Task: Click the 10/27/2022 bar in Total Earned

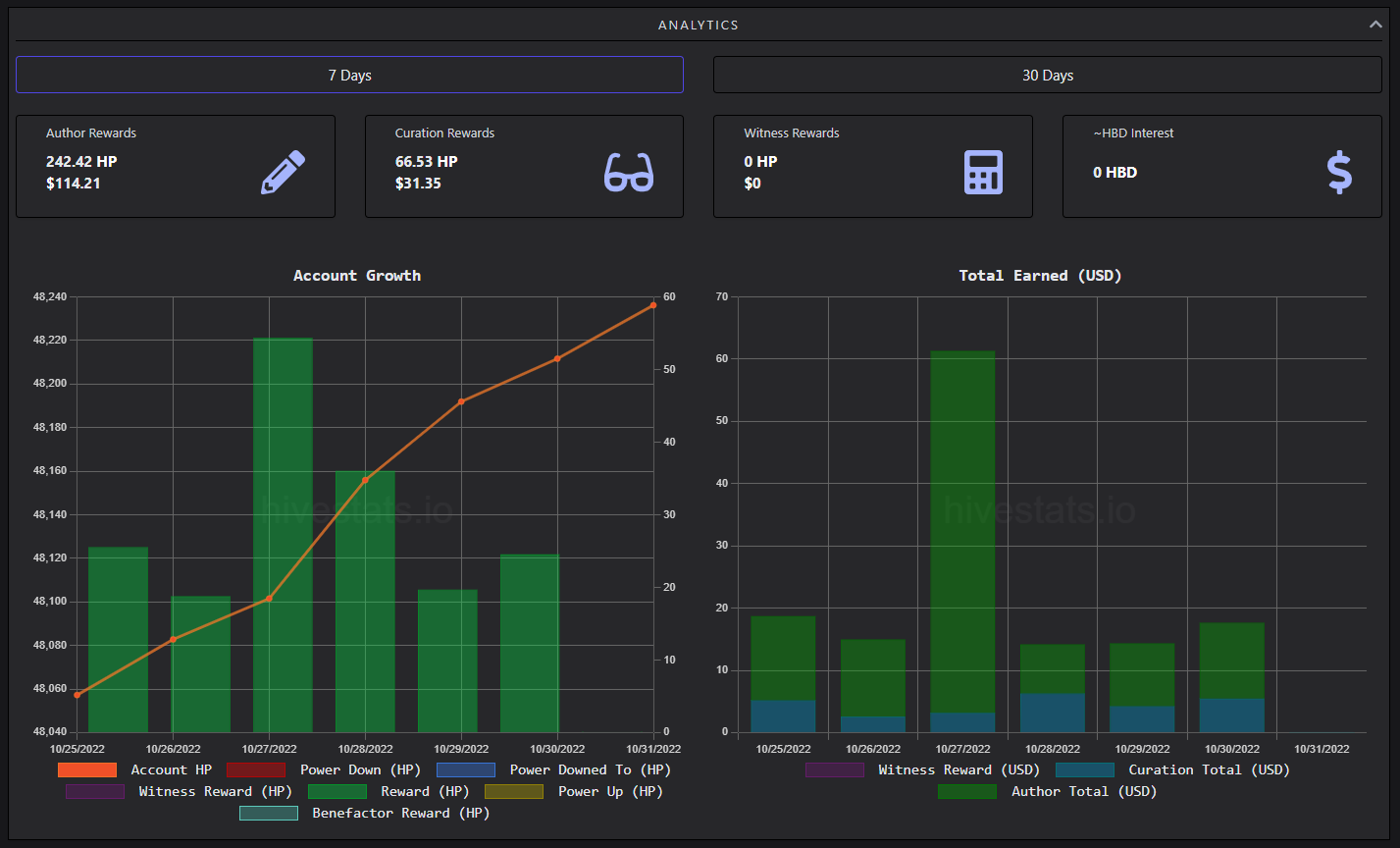Action: [x=962, y=542]
